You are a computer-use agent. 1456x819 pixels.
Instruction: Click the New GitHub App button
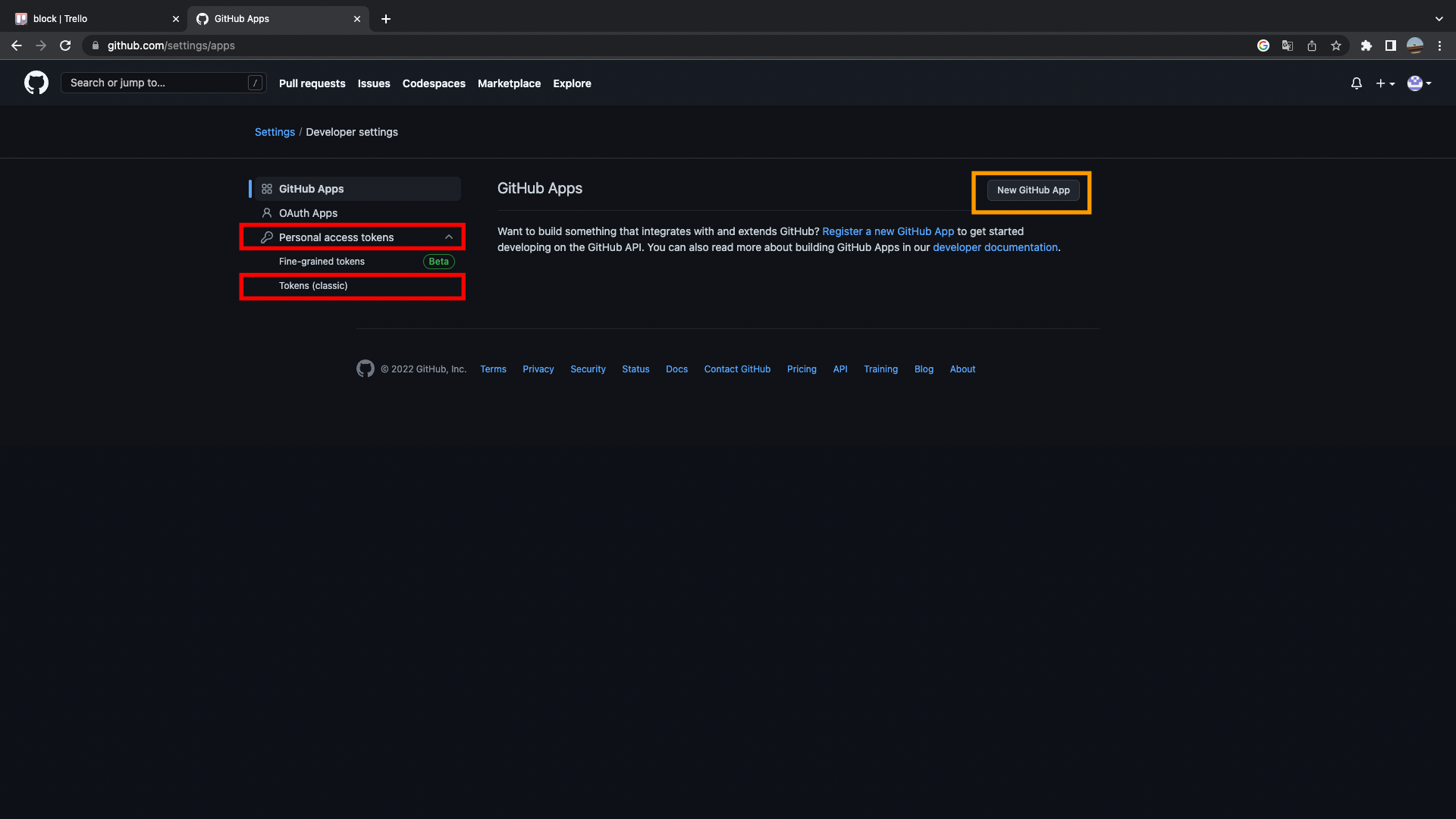(x=1033, y=190)
